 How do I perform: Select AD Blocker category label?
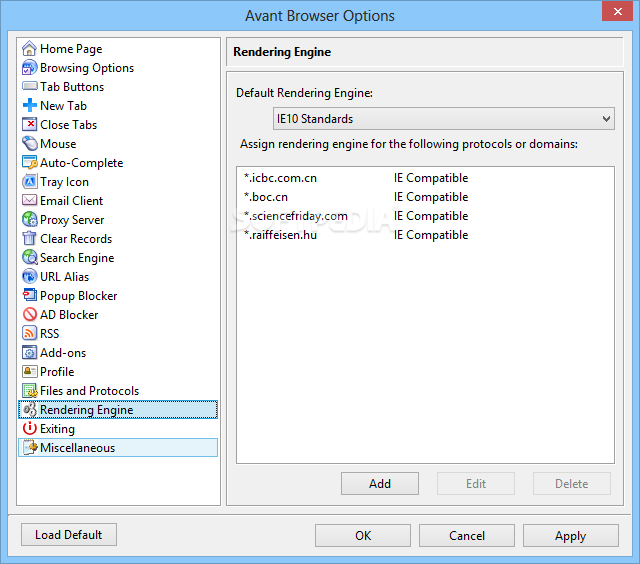69,315
